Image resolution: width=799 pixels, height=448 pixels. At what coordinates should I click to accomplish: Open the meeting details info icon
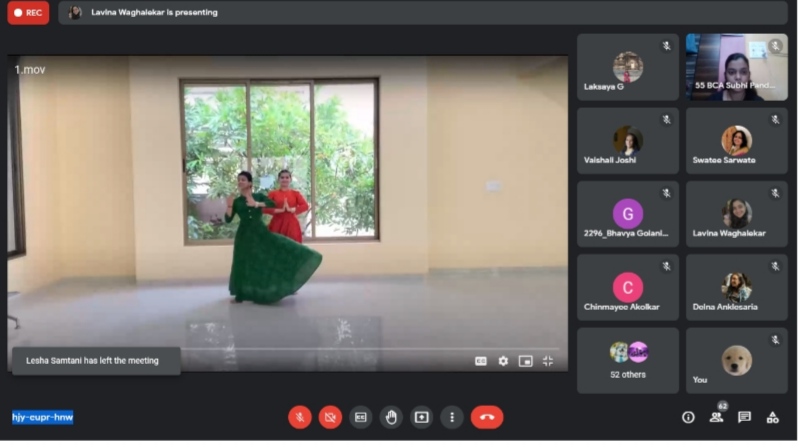(x=688, y=417)
